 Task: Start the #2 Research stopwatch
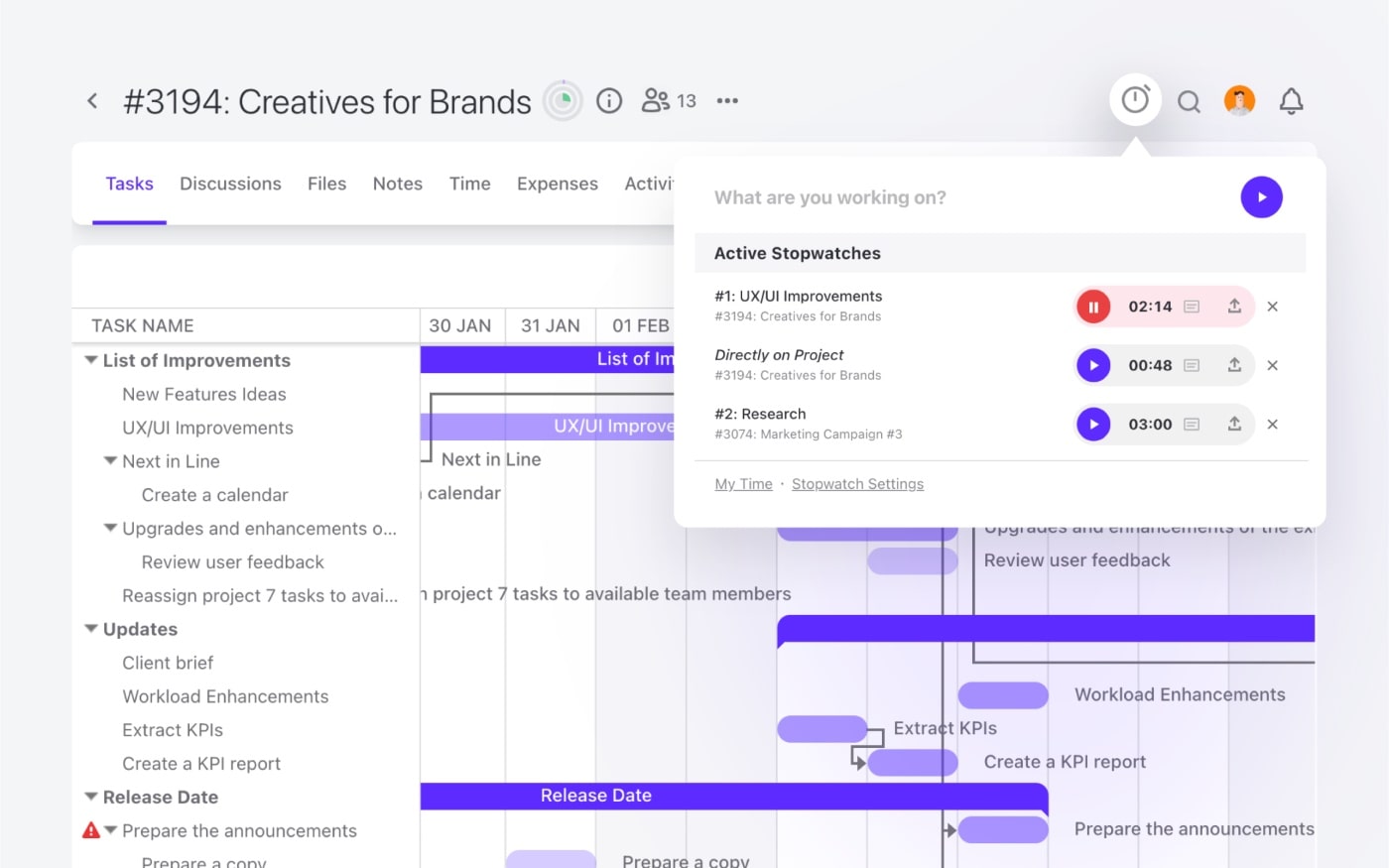coord(1093,424)
